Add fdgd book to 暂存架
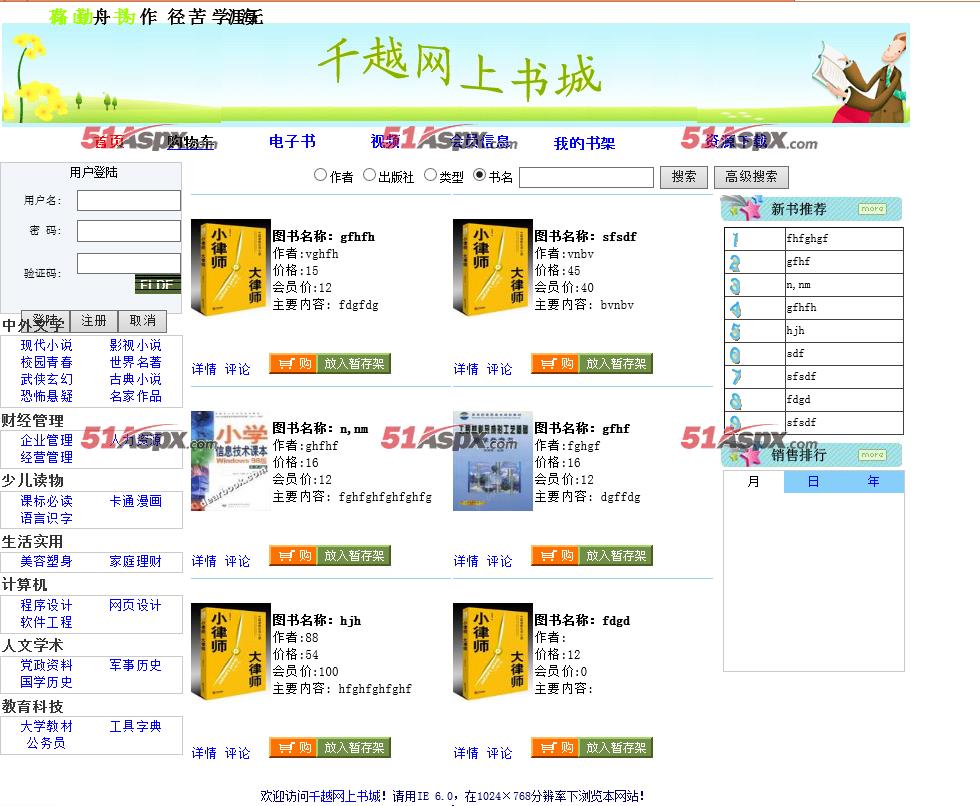Screen dimensions: 980x806 pos(616,747)
